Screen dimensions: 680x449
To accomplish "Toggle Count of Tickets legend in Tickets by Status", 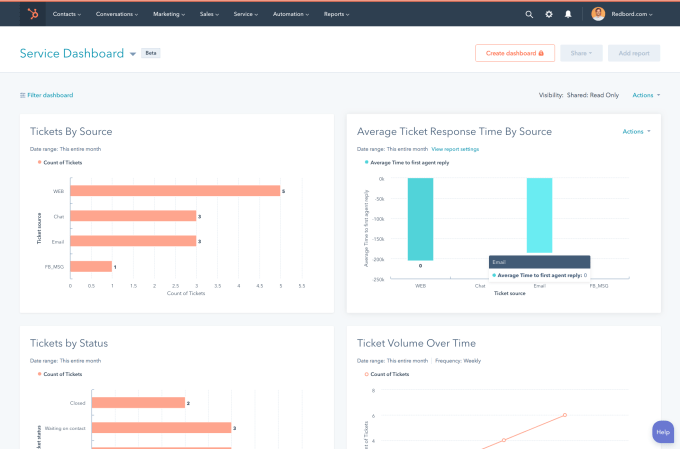I will (x=62, y=374).
